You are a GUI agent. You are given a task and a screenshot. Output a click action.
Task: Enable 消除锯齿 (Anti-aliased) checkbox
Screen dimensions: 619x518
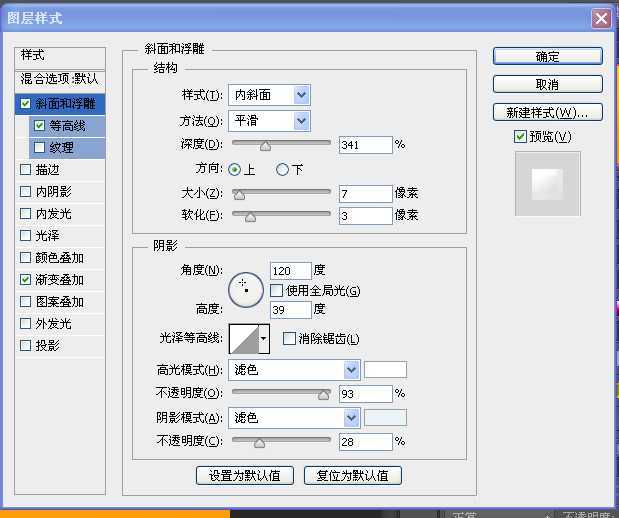[x=290, y=339]
